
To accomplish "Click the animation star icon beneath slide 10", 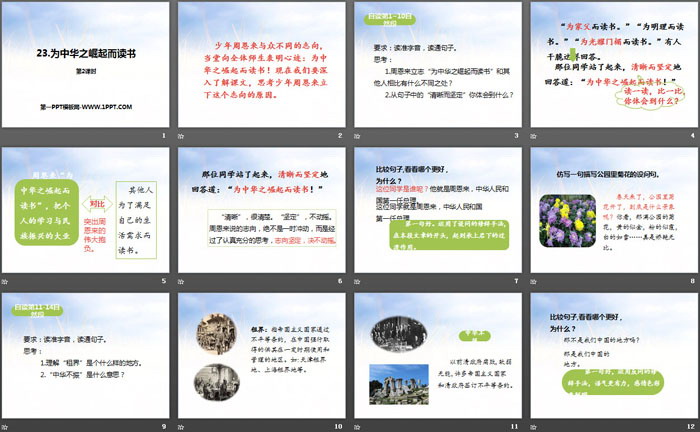I will [180, 427].
